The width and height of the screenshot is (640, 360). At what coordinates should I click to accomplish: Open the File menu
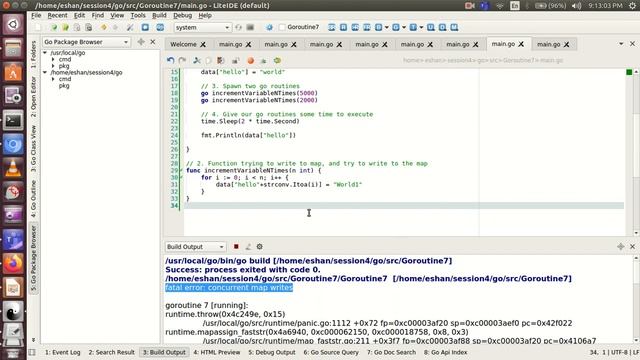(36, 16)
